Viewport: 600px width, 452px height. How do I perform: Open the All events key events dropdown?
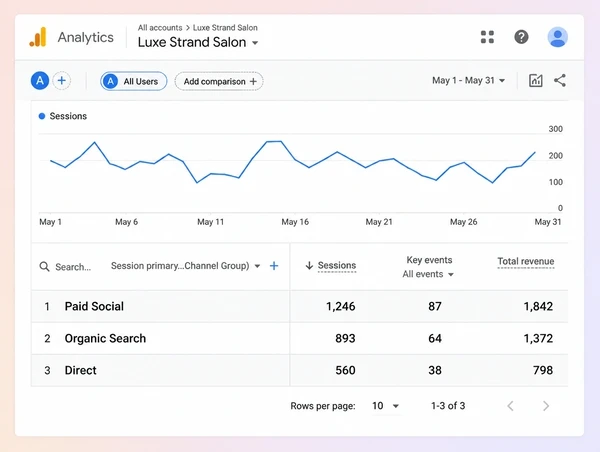(x=428, y=274)
